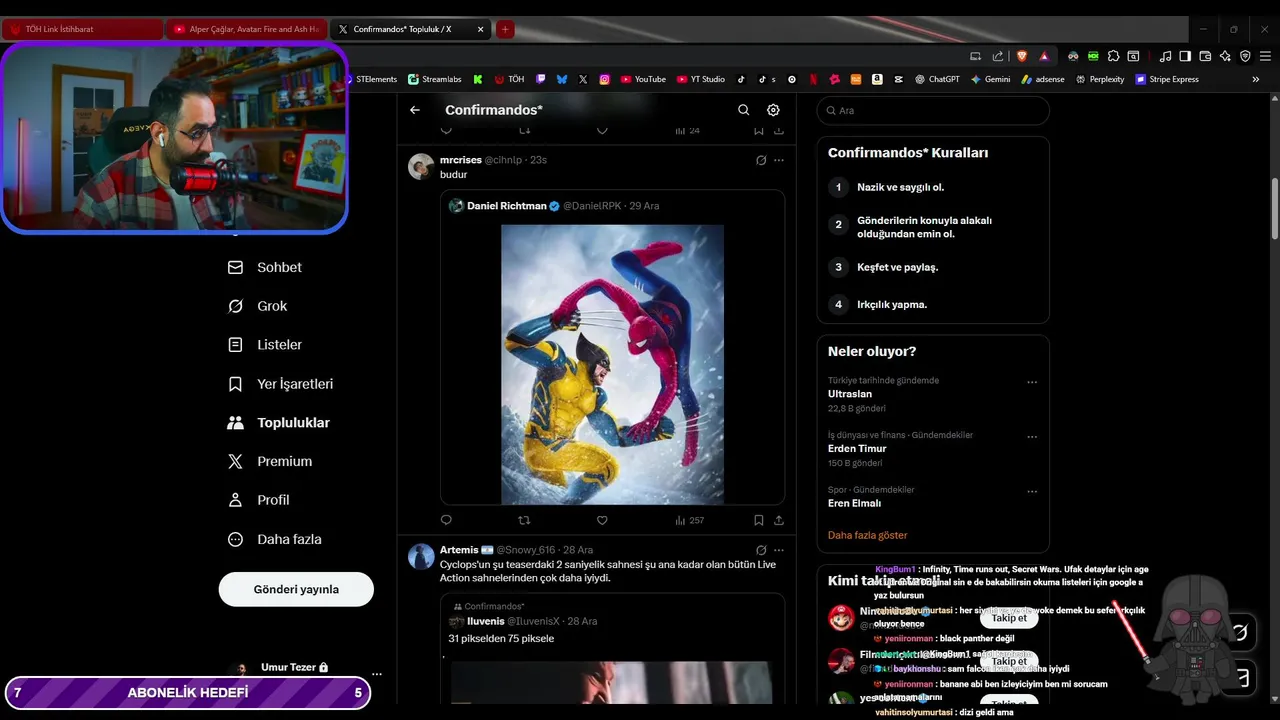1280x720 pixels.
Task: Open the Netflix bookmark icon
Action: coord(813,79)
